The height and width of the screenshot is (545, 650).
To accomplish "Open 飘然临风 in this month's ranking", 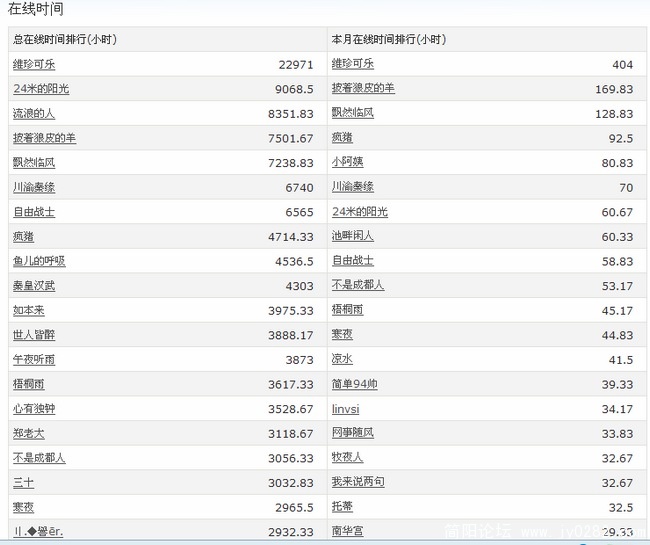I will click(x=353, y=113).
